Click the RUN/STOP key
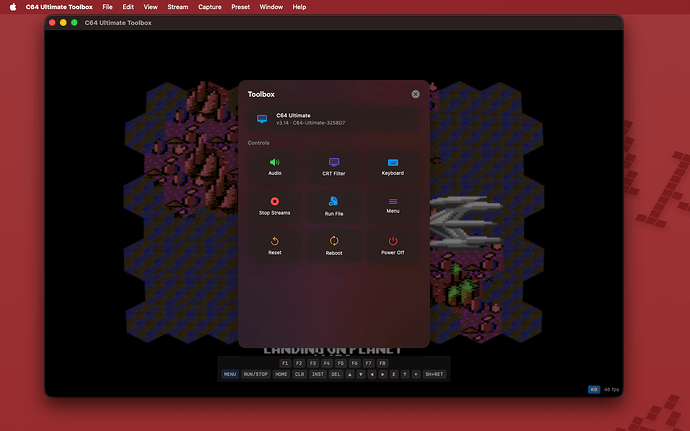This screenshot has height=431, width=690. [256, 374]
